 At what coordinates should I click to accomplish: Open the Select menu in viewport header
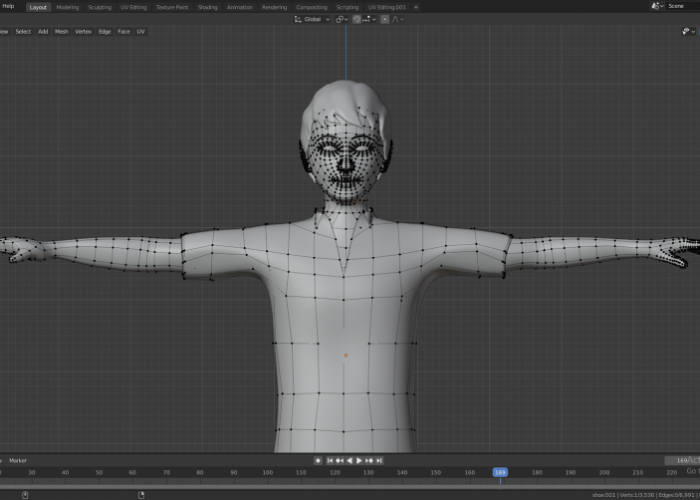pyautogui.click(x=23, y=31)
